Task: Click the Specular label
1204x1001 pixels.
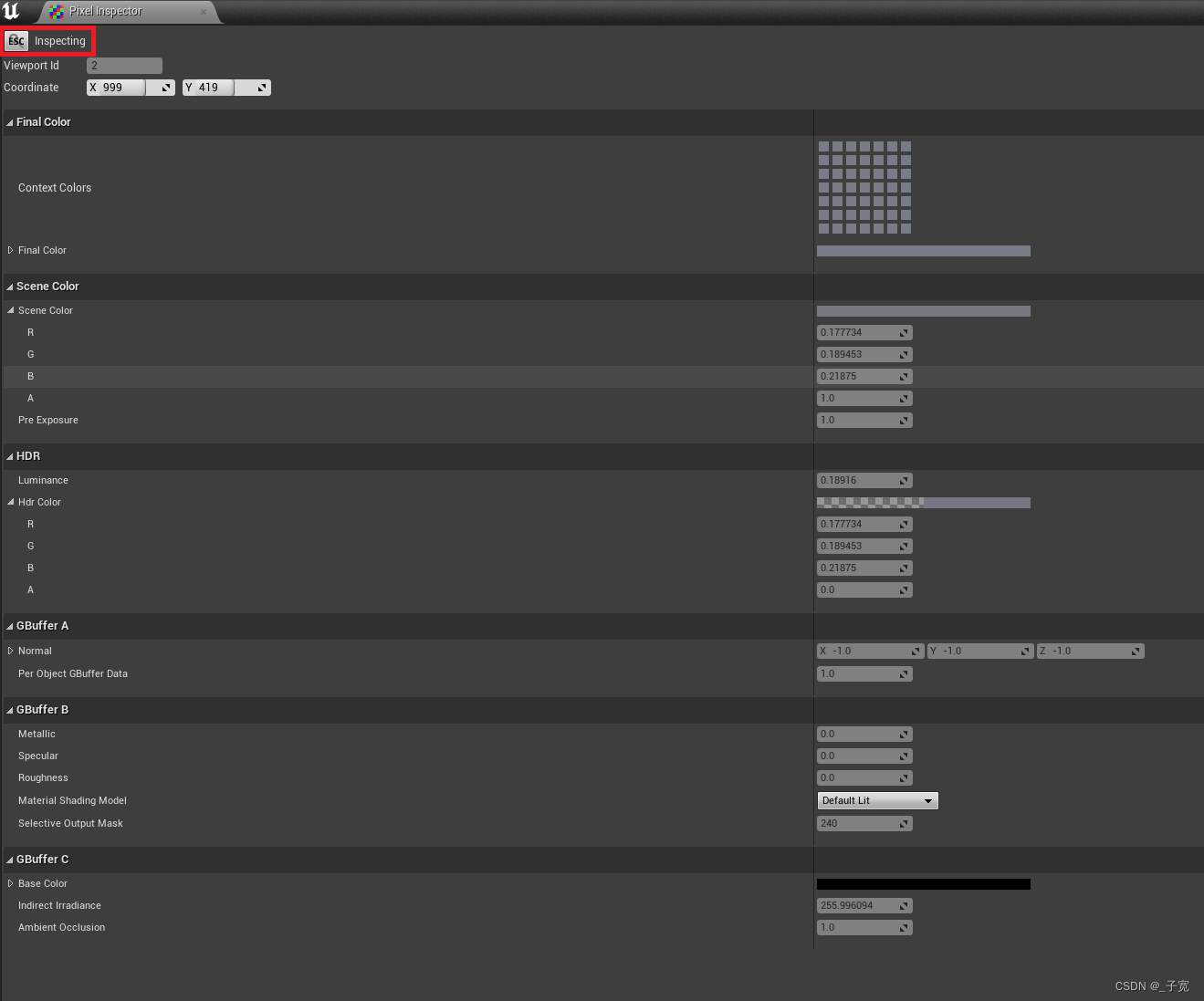Action: tap(38, 756)
